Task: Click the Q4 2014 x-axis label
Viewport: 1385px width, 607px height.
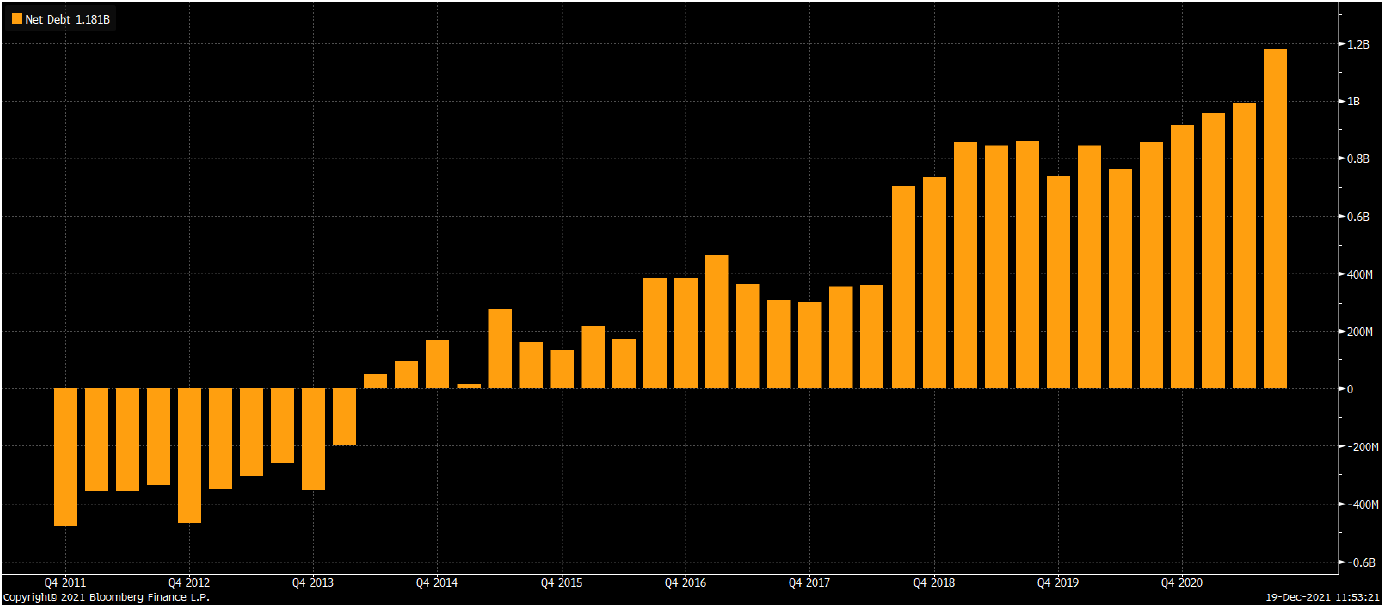Action: 437,582
